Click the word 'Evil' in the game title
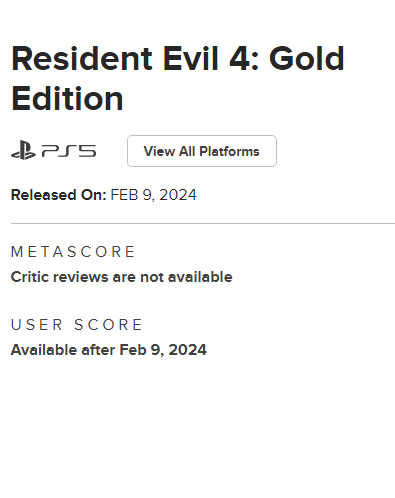This screenshot has height=498, width=395. click(191, 59)
